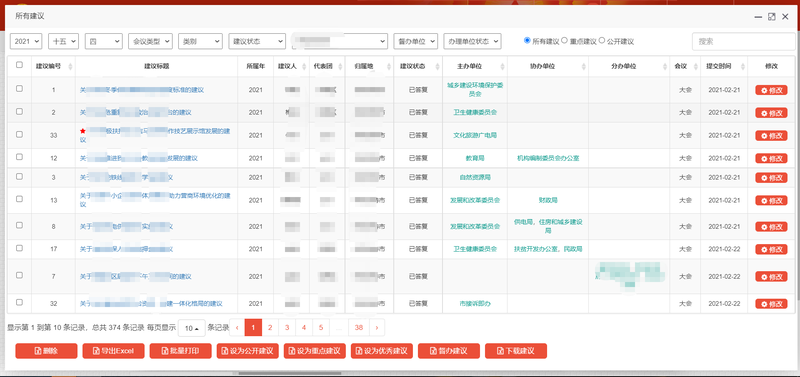Edit suggestion number 12 via 修改
This screenshot has height=377, width=800.
tap(771, 158)
